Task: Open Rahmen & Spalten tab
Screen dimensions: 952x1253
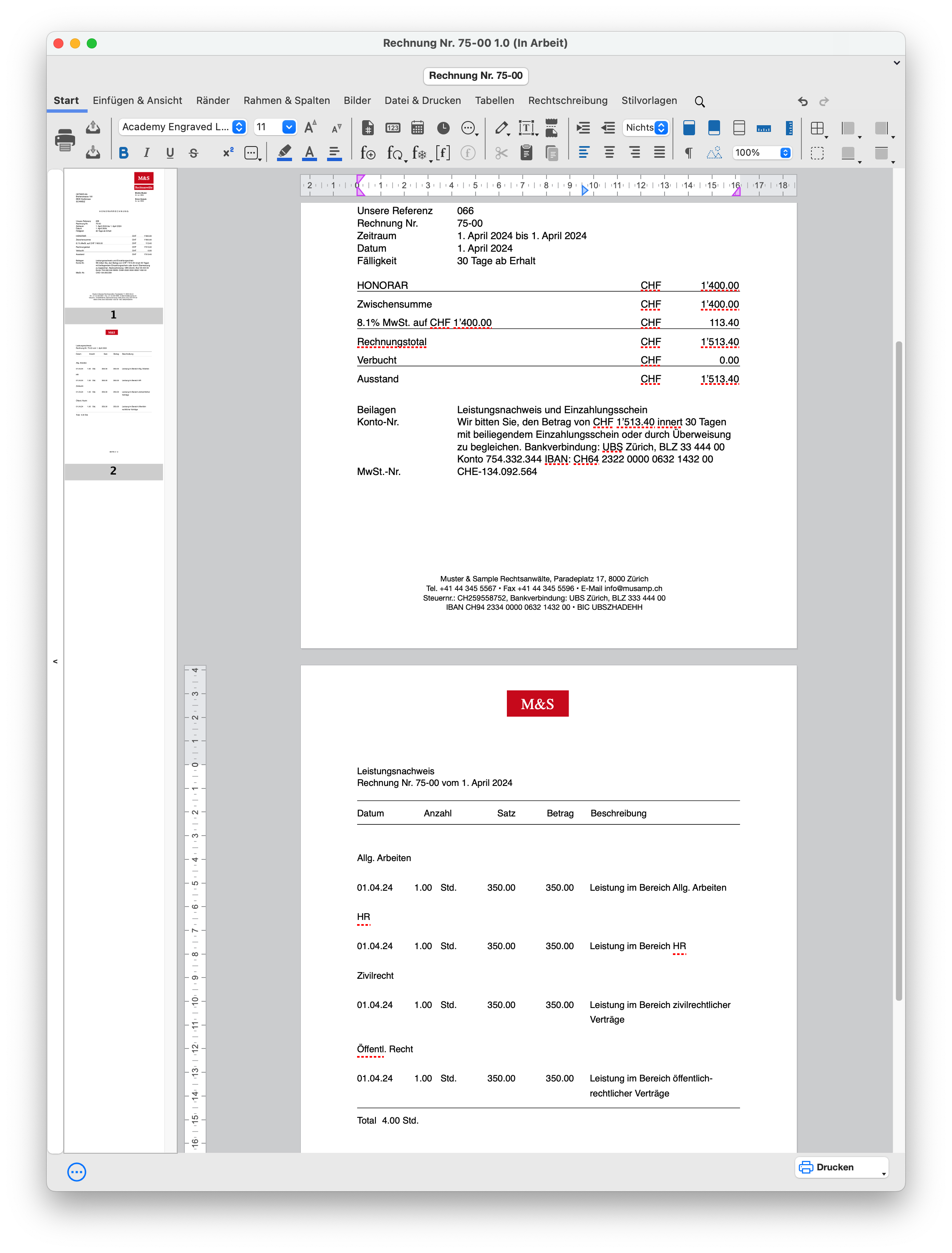Action: [286, 100]
